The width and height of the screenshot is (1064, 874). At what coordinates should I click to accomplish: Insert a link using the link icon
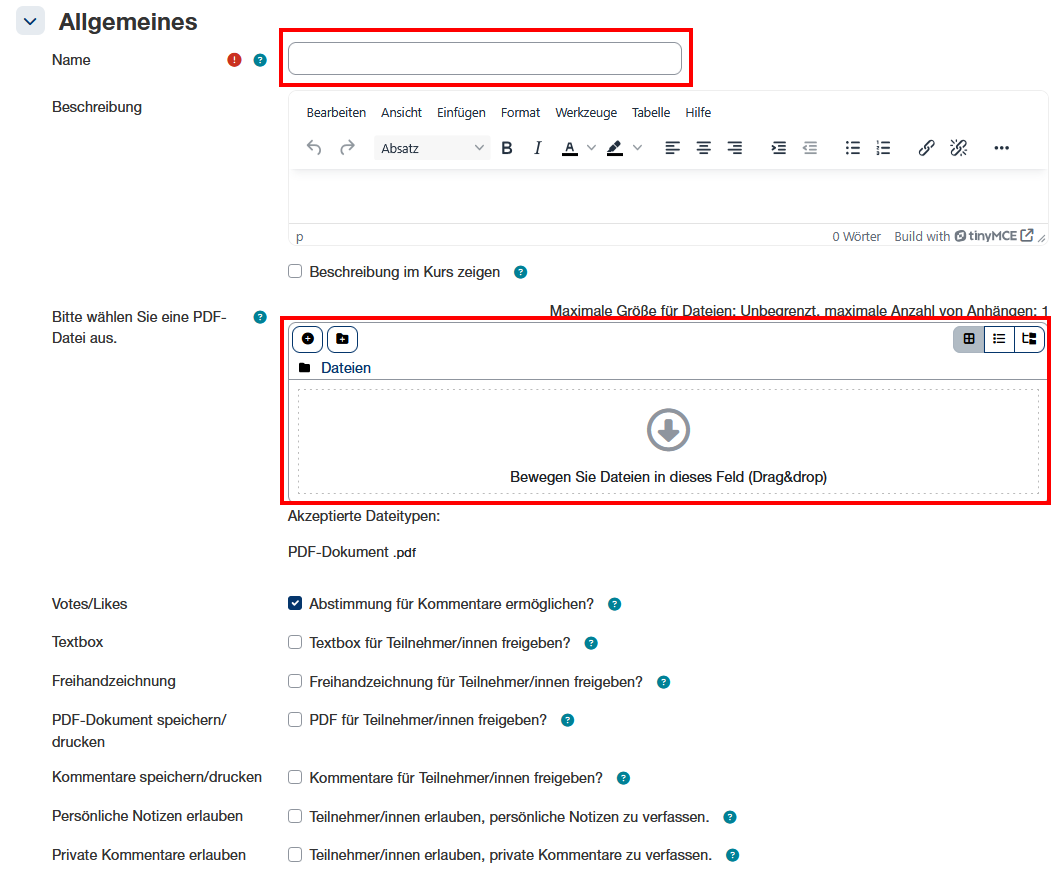(926, 148)
